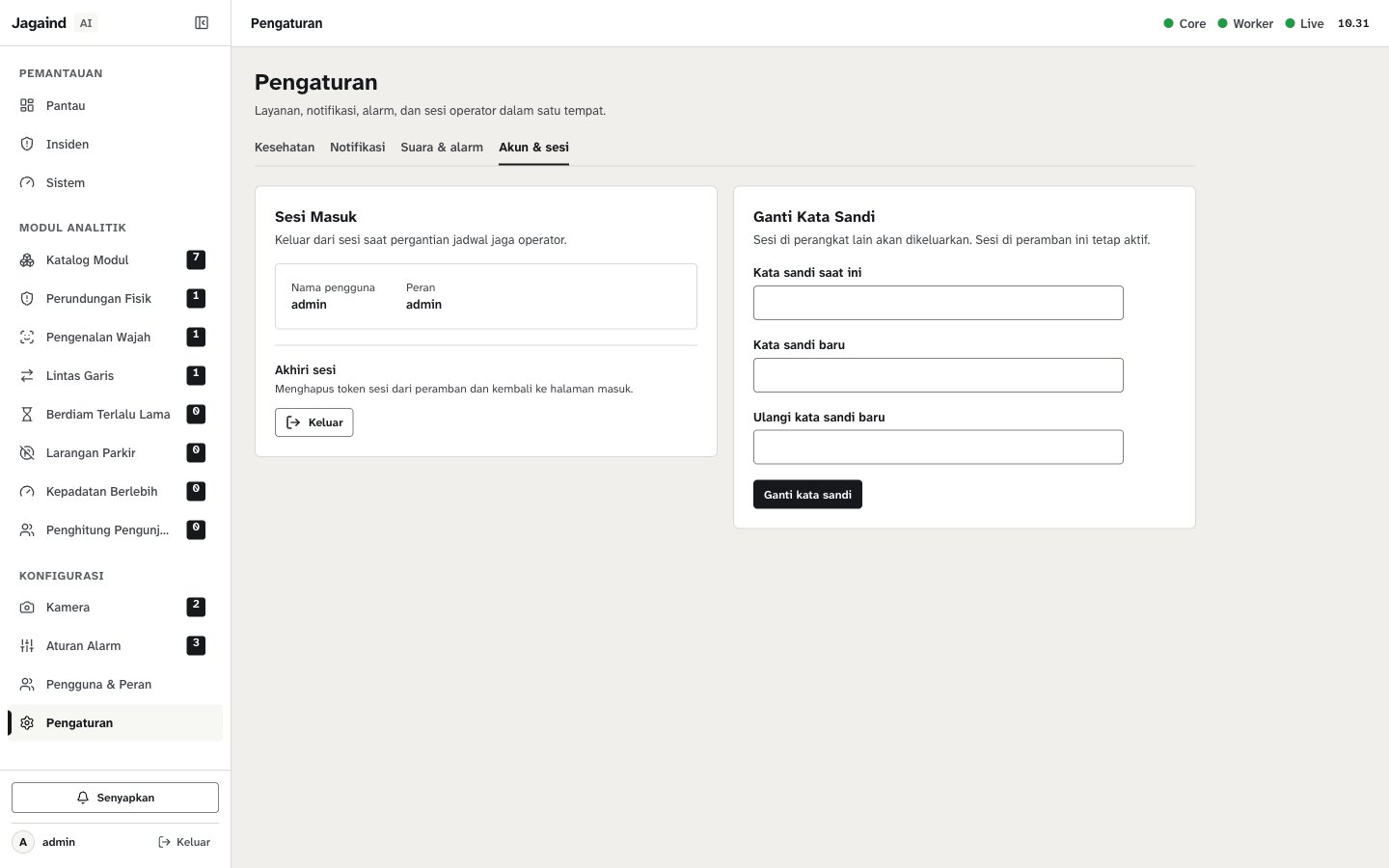Click the Bell icon on Senyapkan button

click(83, 798)
